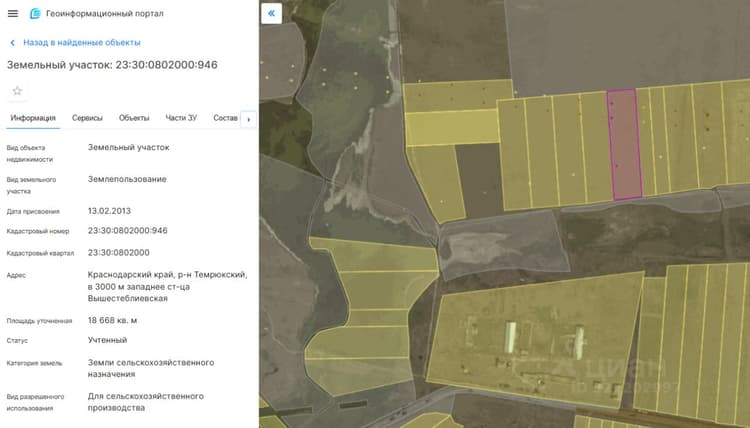This screenshot has height=428, width=750.
Task: Click the Геоинформационный портал title
Action: point(105,13)
